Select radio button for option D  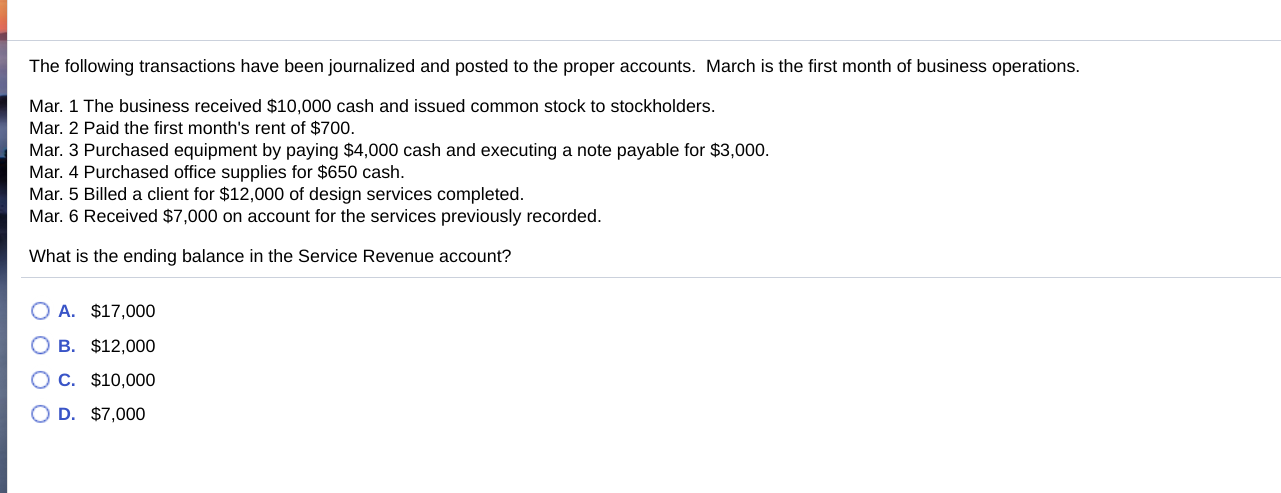40,414
